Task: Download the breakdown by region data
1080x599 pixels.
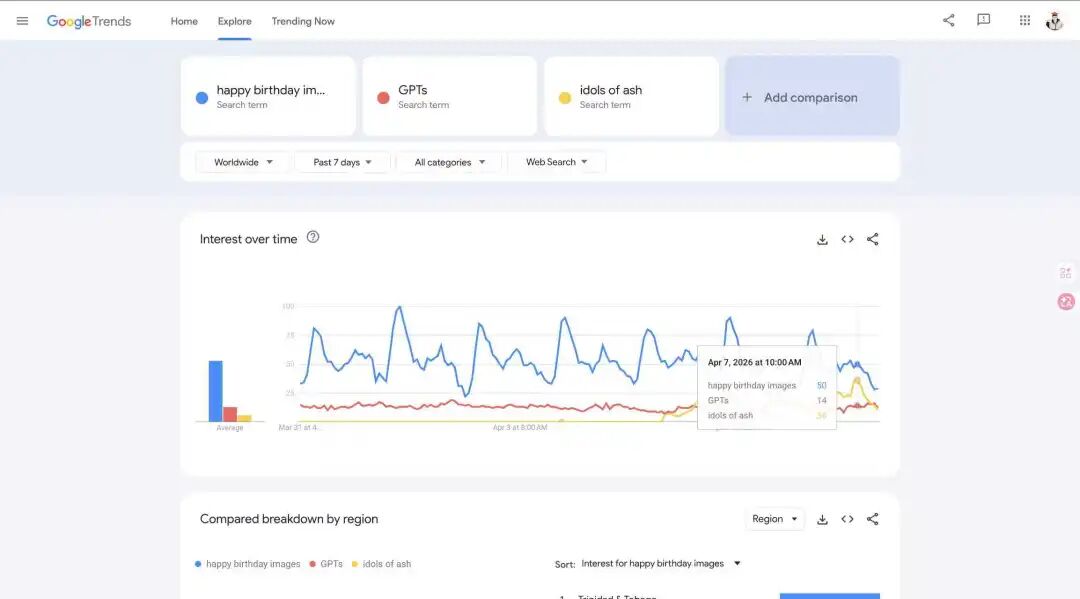Action: (x=822, y=519)
